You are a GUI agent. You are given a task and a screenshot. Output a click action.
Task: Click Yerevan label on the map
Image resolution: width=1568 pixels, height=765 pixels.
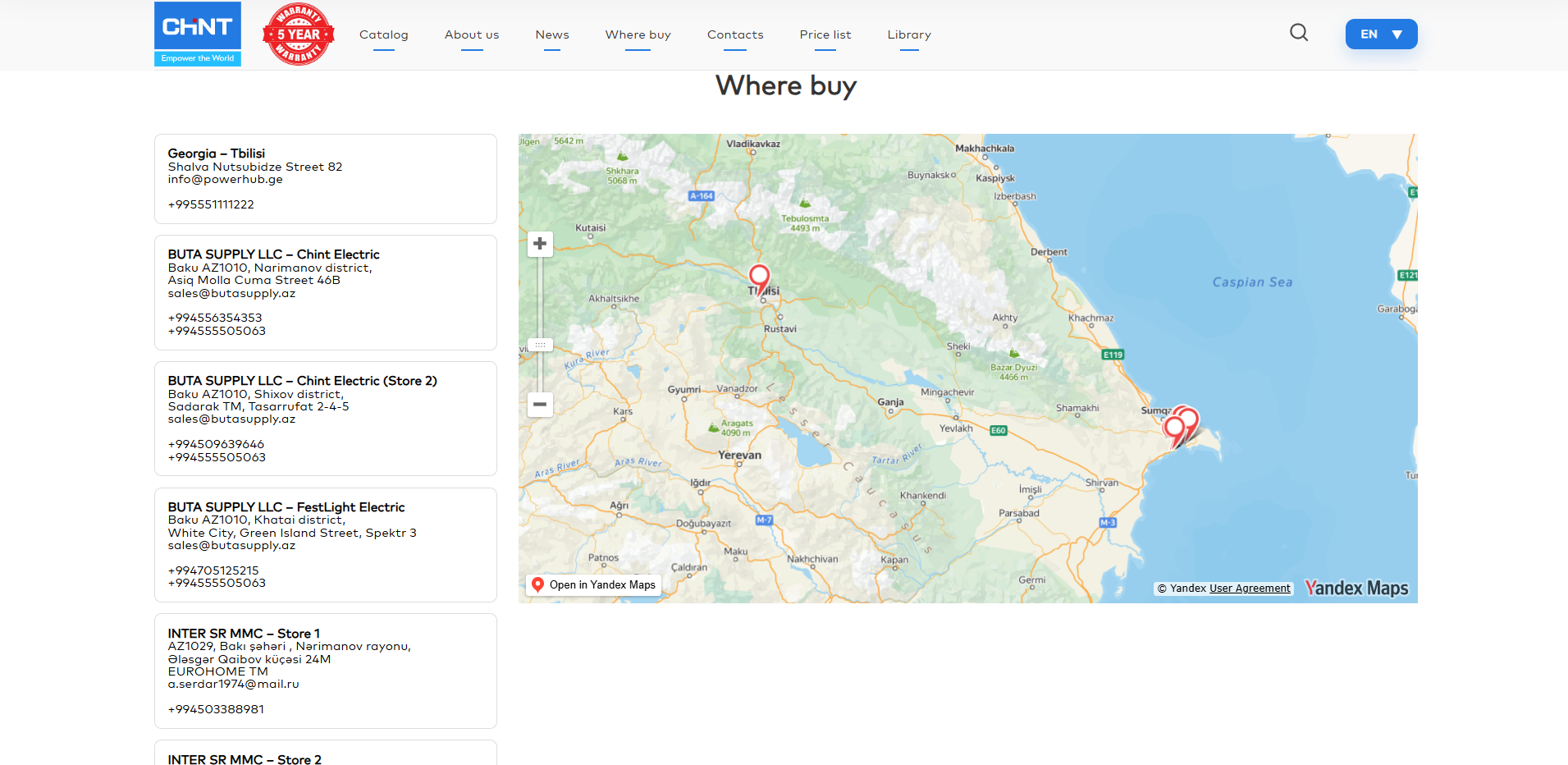(x=740, y=455)
